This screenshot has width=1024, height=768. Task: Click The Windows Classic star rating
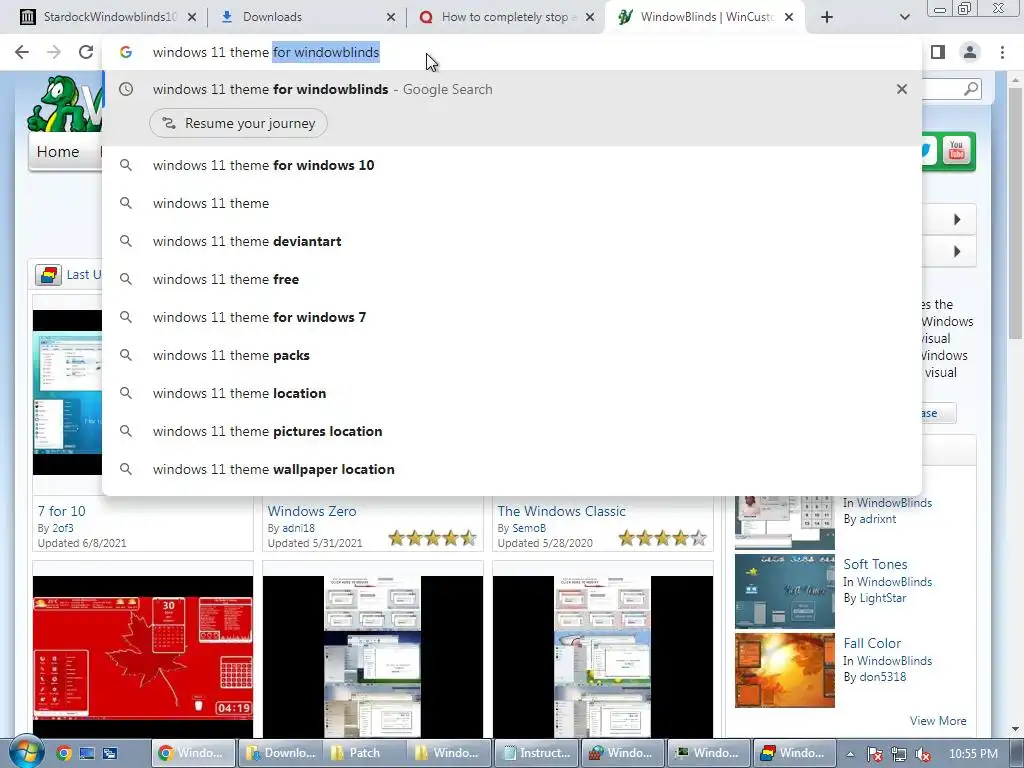[662, 538]
